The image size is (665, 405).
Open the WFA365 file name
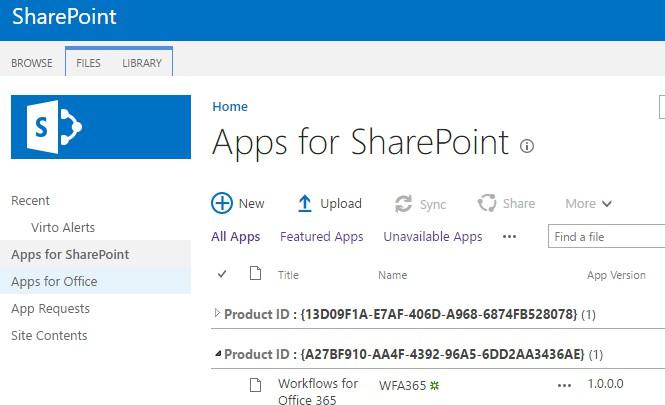(x=402, y=385)
